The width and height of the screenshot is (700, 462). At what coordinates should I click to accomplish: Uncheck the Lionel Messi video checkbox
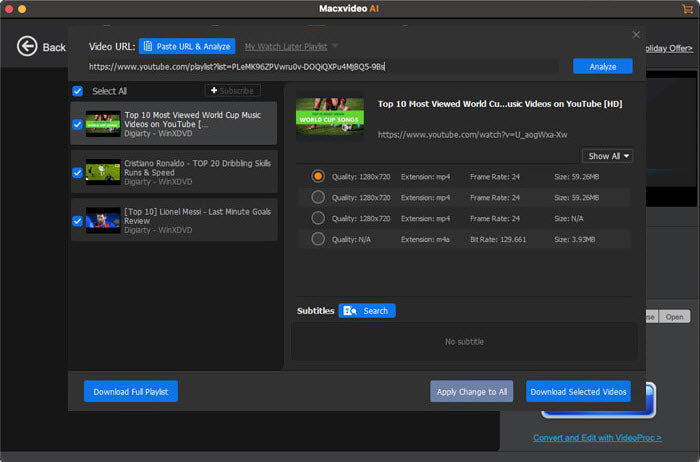(77, 221)
